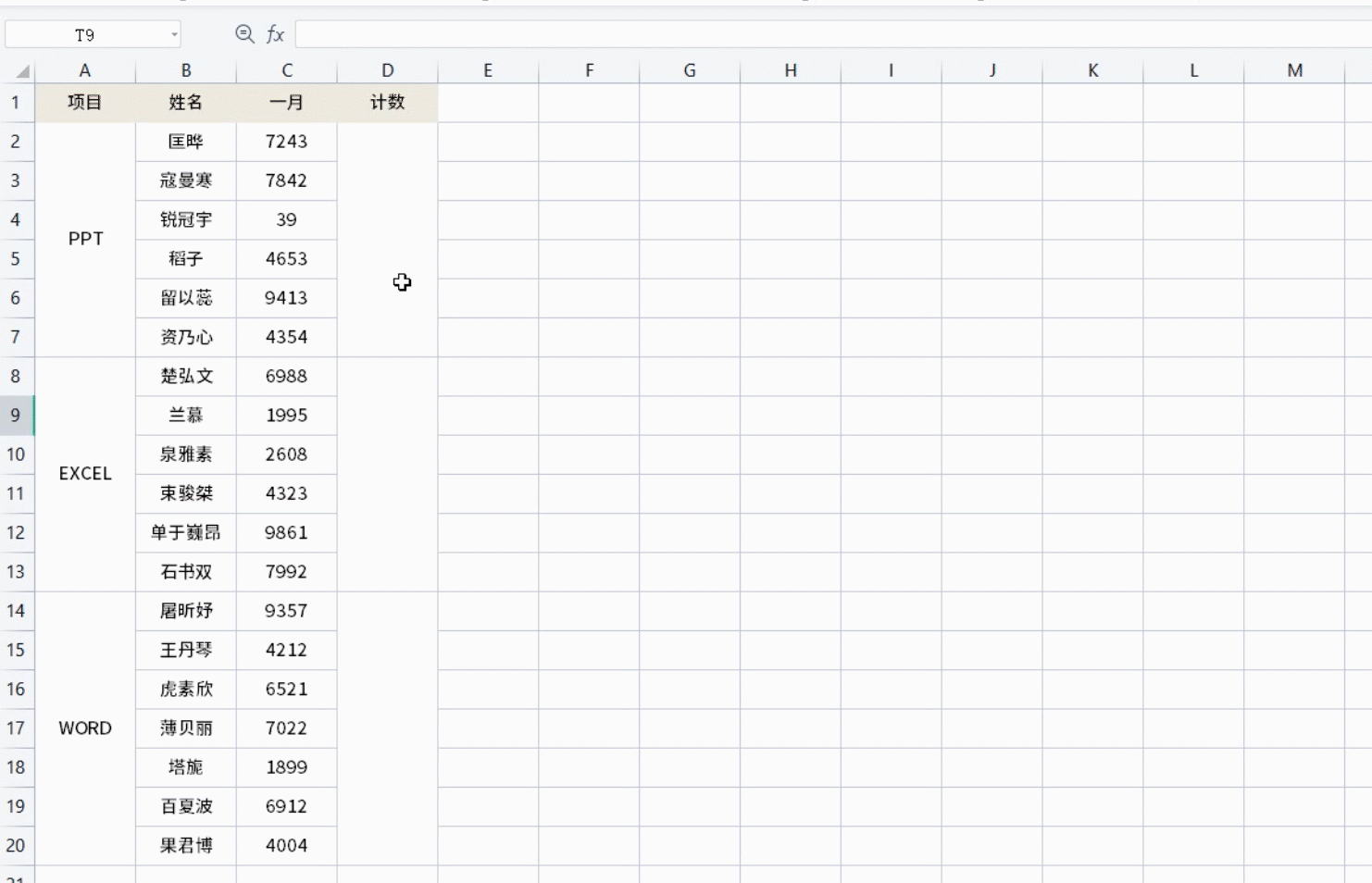Click the name cell 兰慕

[x=186, y=416]
